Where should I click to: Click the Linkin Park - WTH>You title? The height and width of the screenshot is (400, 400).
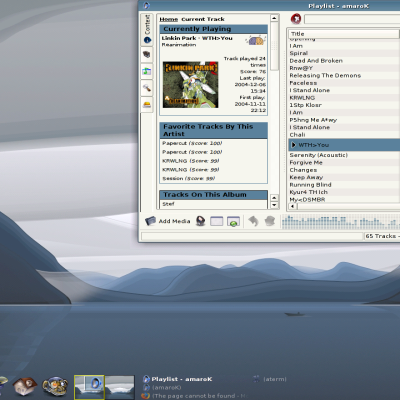pos(197,38)
